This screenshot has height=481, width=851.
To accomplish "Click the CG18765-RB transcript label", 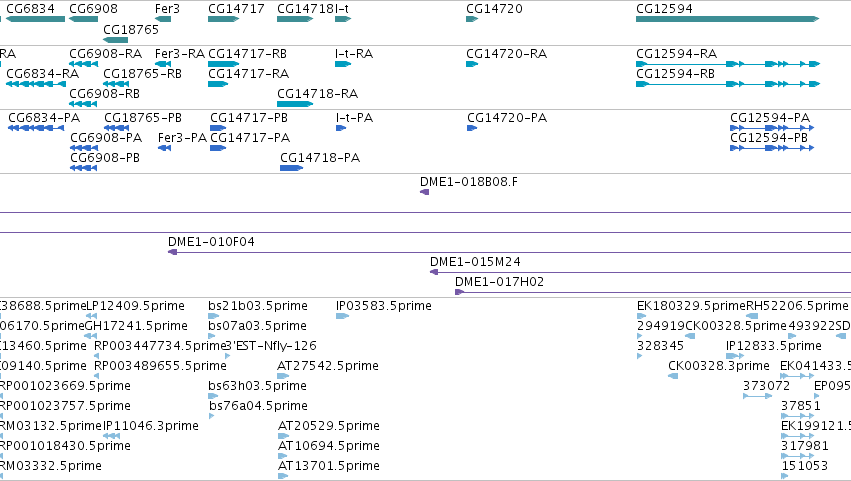I will coord(143,74).
